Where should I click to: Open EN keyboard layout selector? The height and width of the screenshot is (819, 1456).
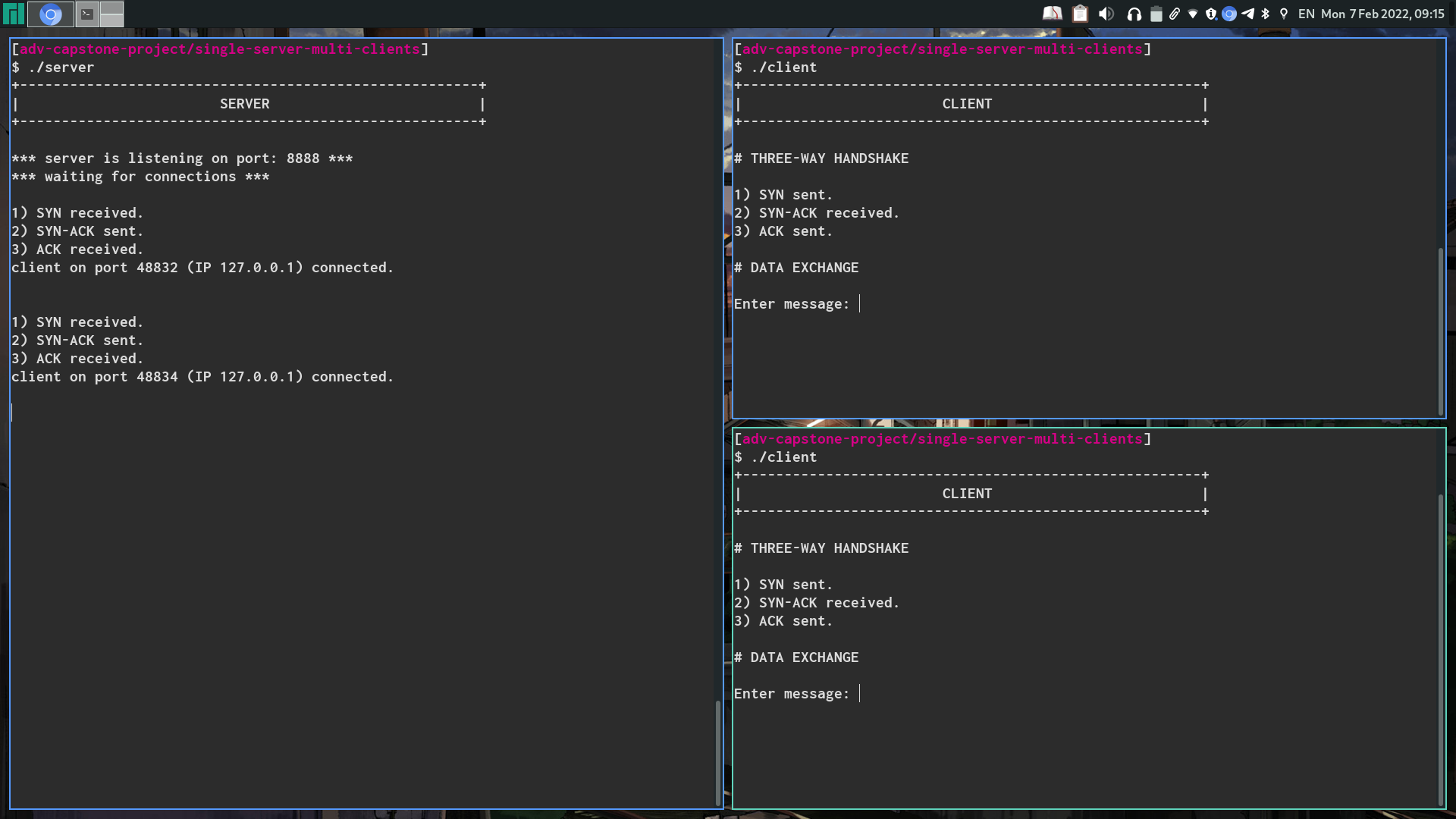click(x=1306, y=14)
